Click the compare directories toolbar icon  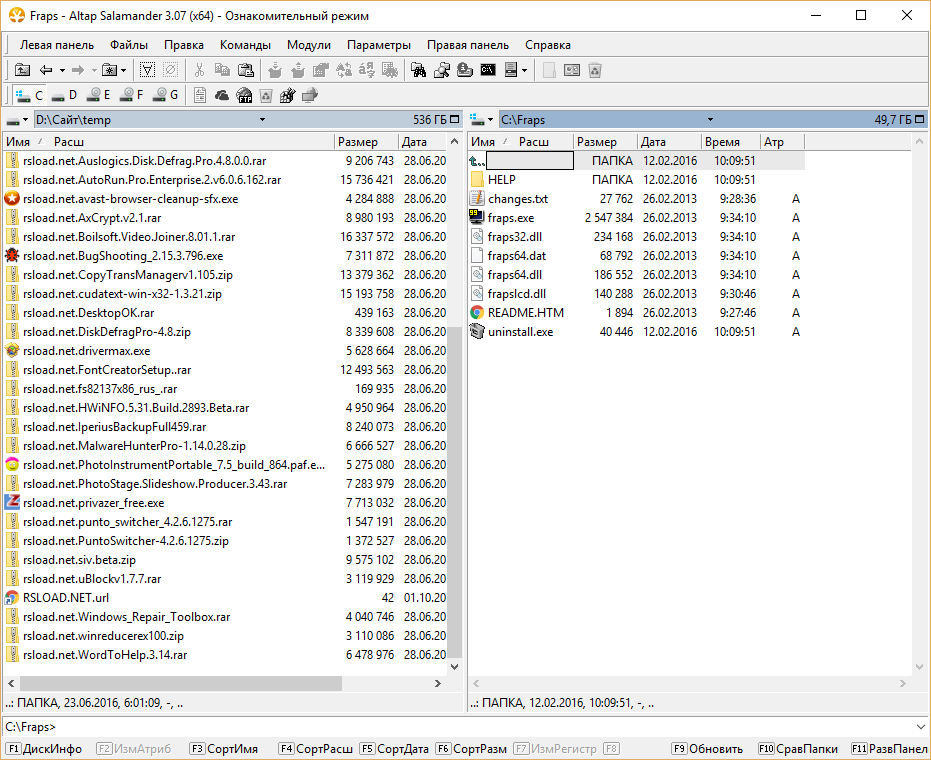[442, 70]
